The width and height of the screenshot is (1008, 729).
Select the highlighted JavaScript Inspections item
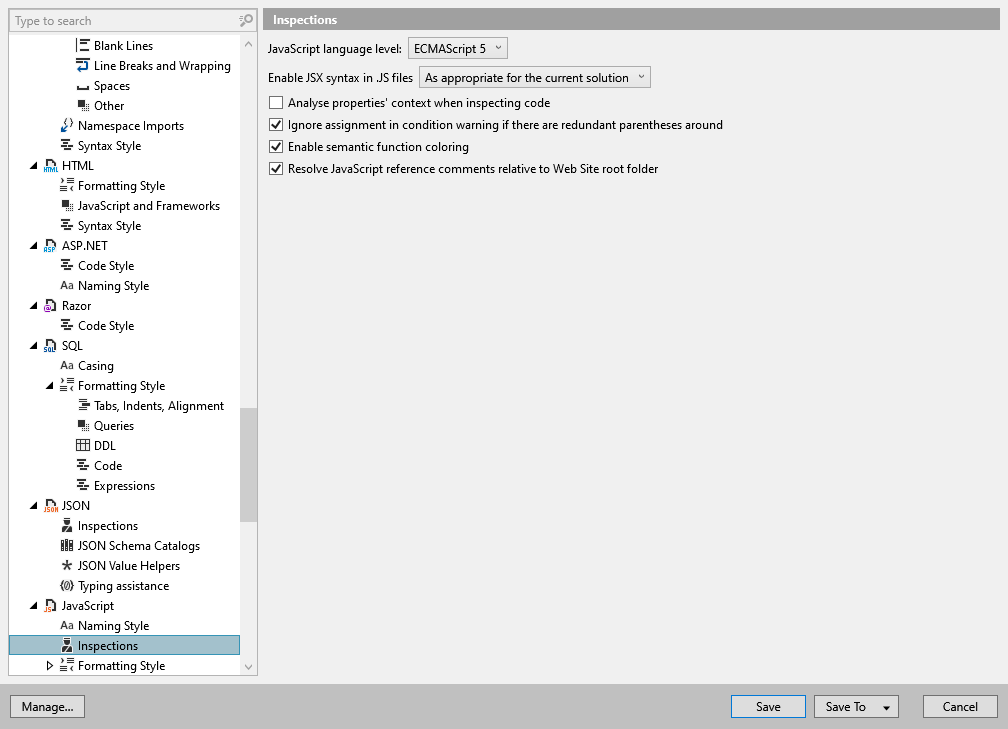124,645
